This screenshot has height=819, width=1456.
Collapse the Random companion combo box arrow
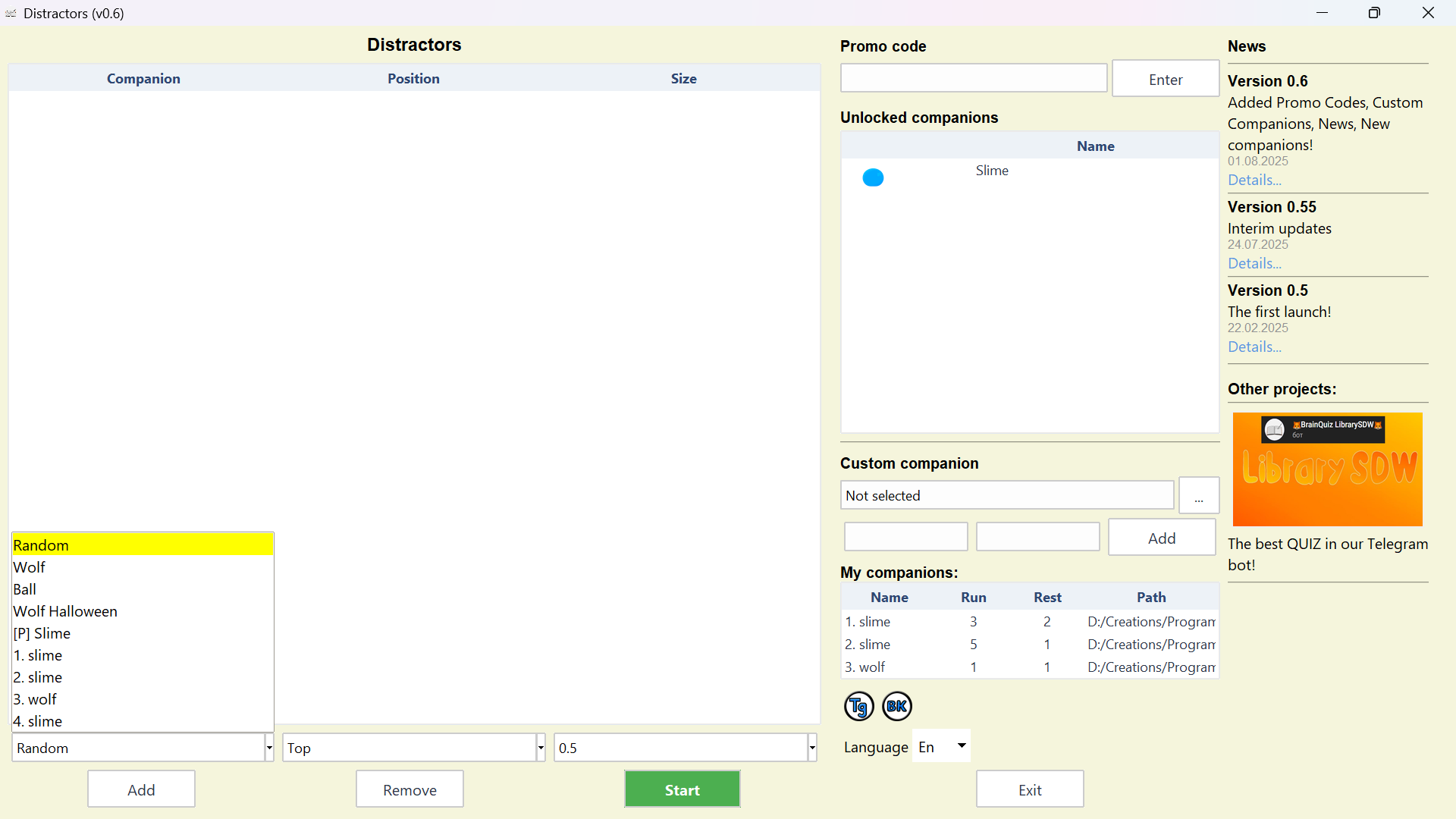tap(268, 748)
